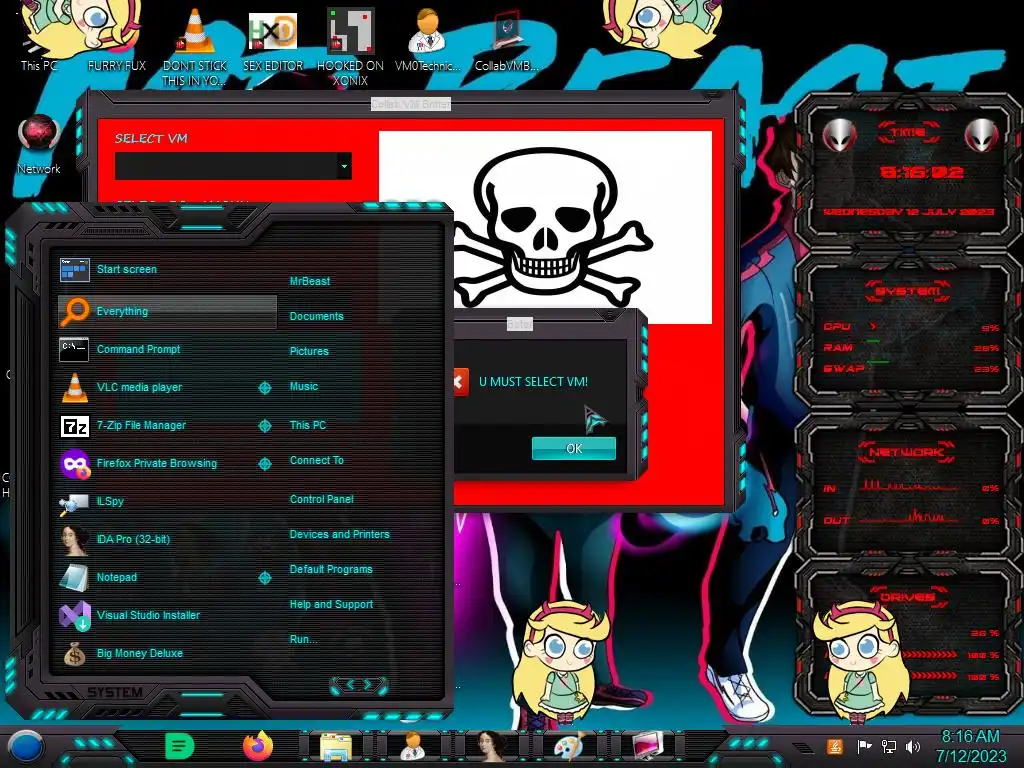Open the green chat-bubble taskbar icon
This screenshot has height=768, width=1024.
click(x=180, y=746)
